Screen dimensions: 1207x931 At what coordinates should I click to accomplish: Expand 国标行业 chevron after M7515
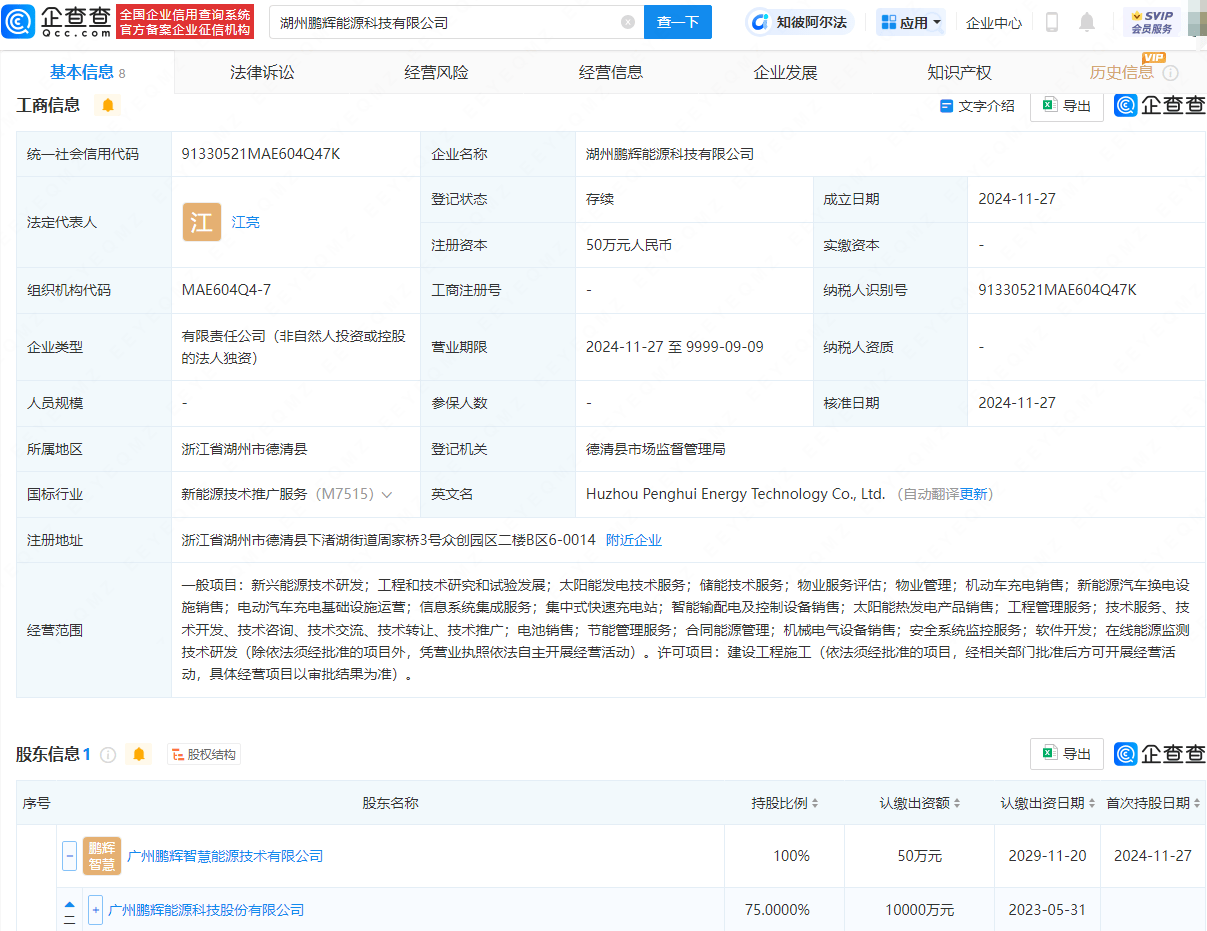point(387,494)
